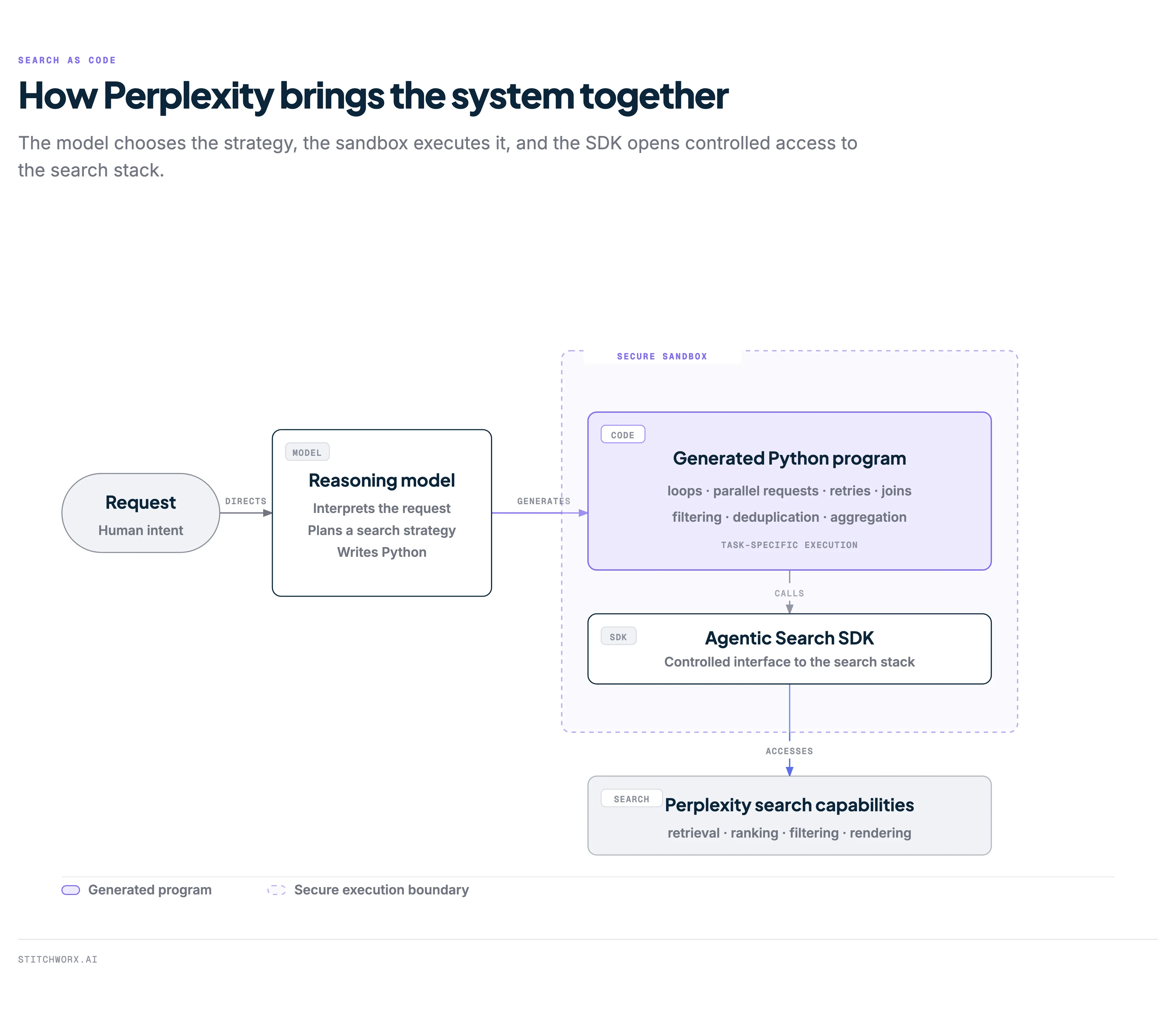Screen dimensions: 1176x1018
Task: Click the SDK tag badge
Action: 618,636
